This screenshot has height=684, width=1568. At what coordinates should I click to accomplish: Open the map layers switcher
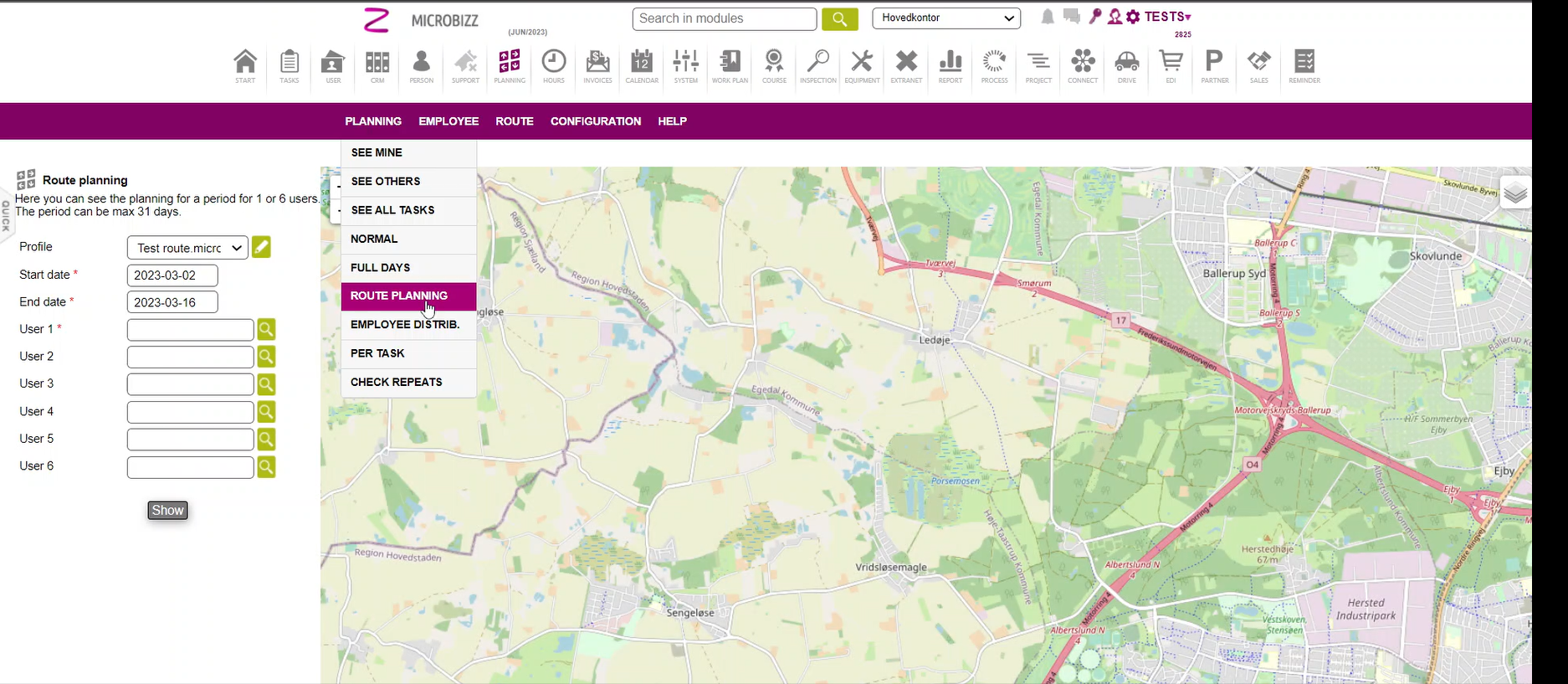coord(1514,194)
